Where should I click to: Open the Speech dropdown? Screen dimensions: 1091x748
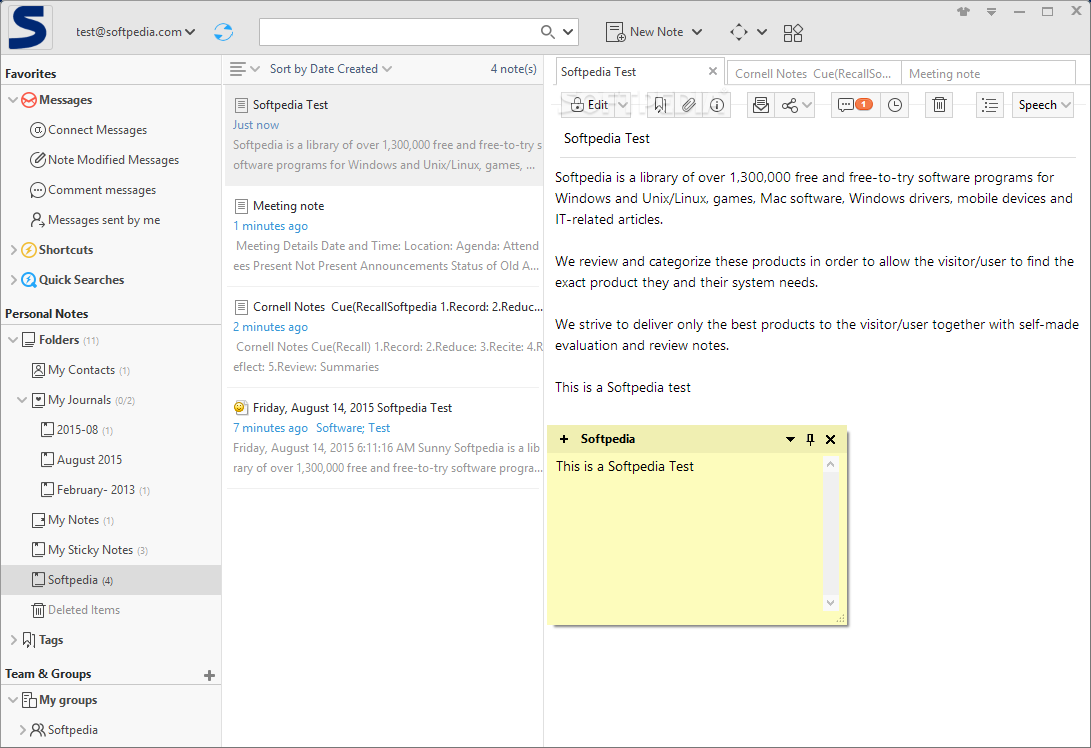click(x=1043, y=105)
